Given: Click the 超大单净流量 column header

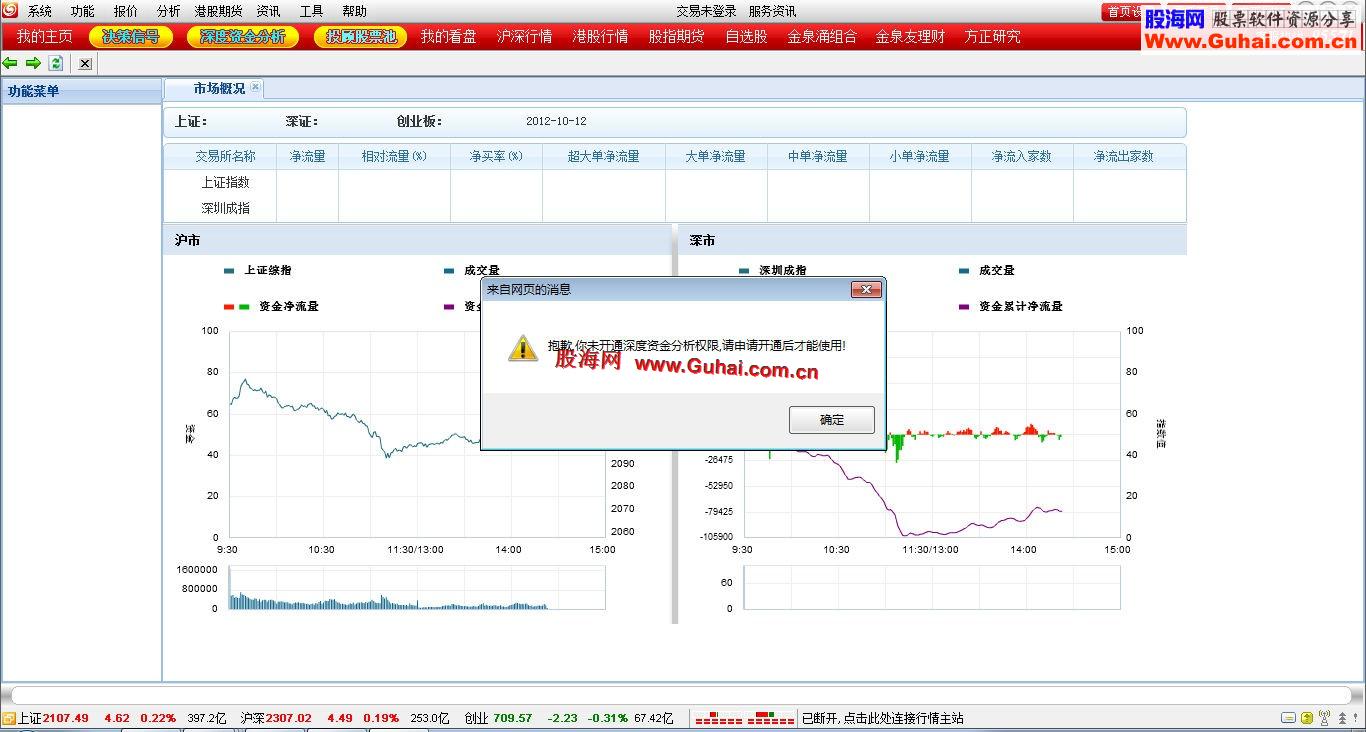Looking at the screenshot, I should [x=603, y=156].
